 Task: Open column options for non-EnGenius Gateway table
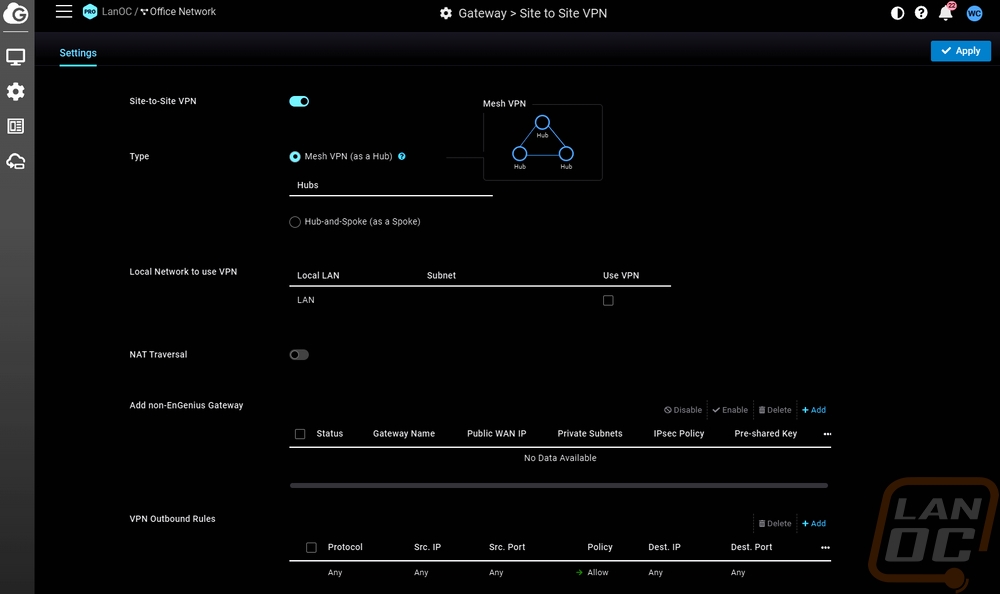827,434
